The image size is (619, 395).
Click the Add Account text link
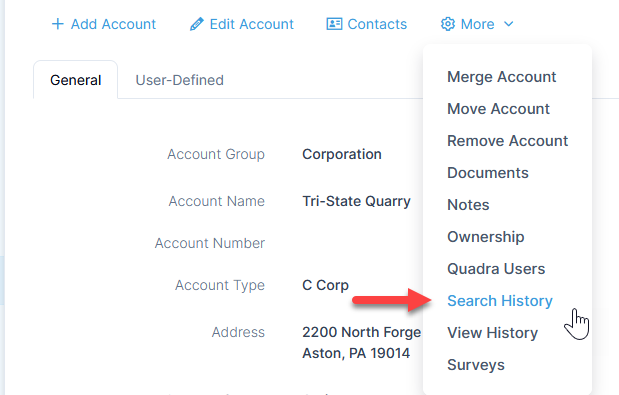click(113, 24)
